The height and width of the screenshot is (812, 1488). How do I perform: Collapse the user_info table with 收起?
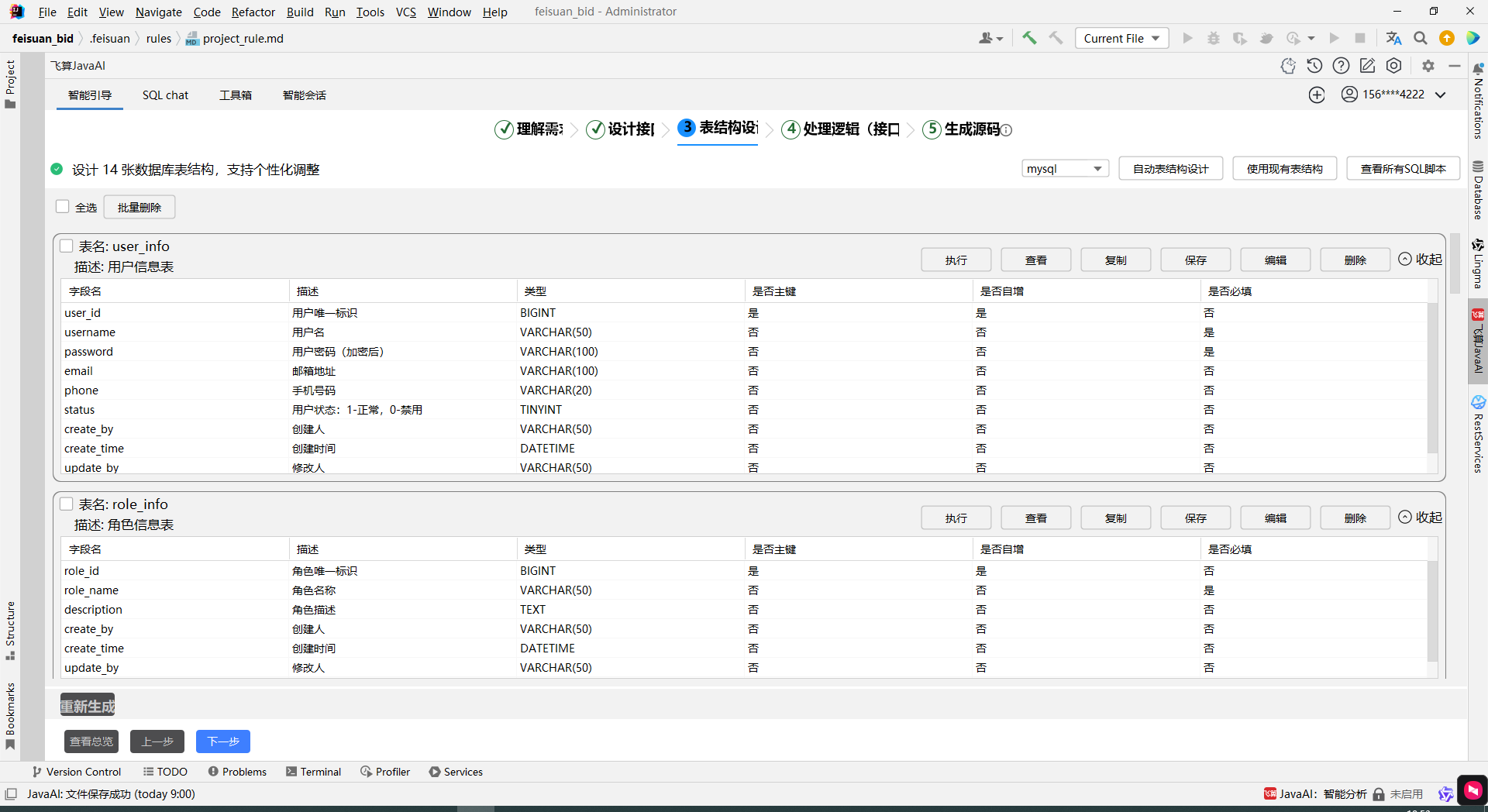coord(1420,259)
